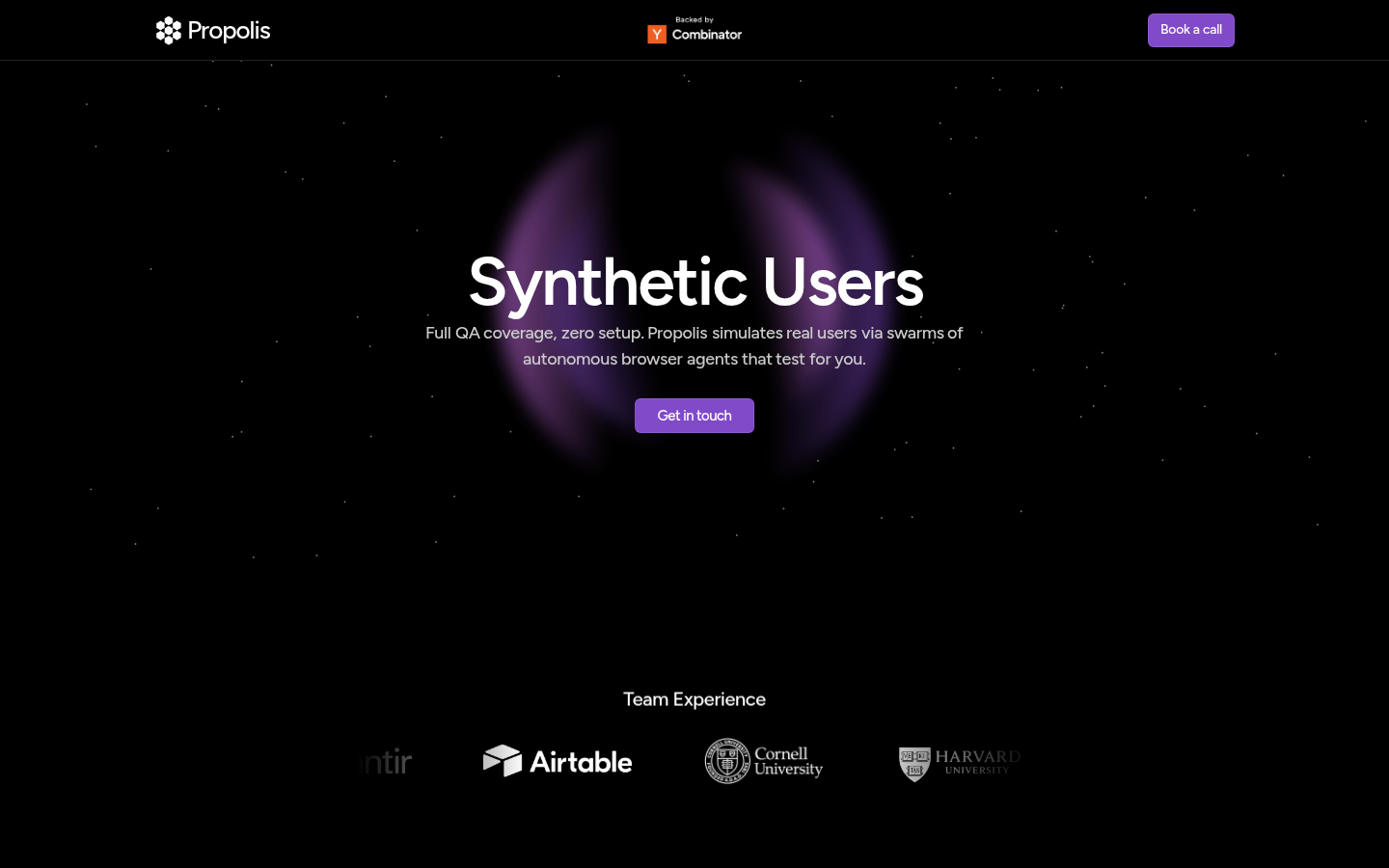
Task: Click the 'Cornell University' text label
Action: point(788,761)
